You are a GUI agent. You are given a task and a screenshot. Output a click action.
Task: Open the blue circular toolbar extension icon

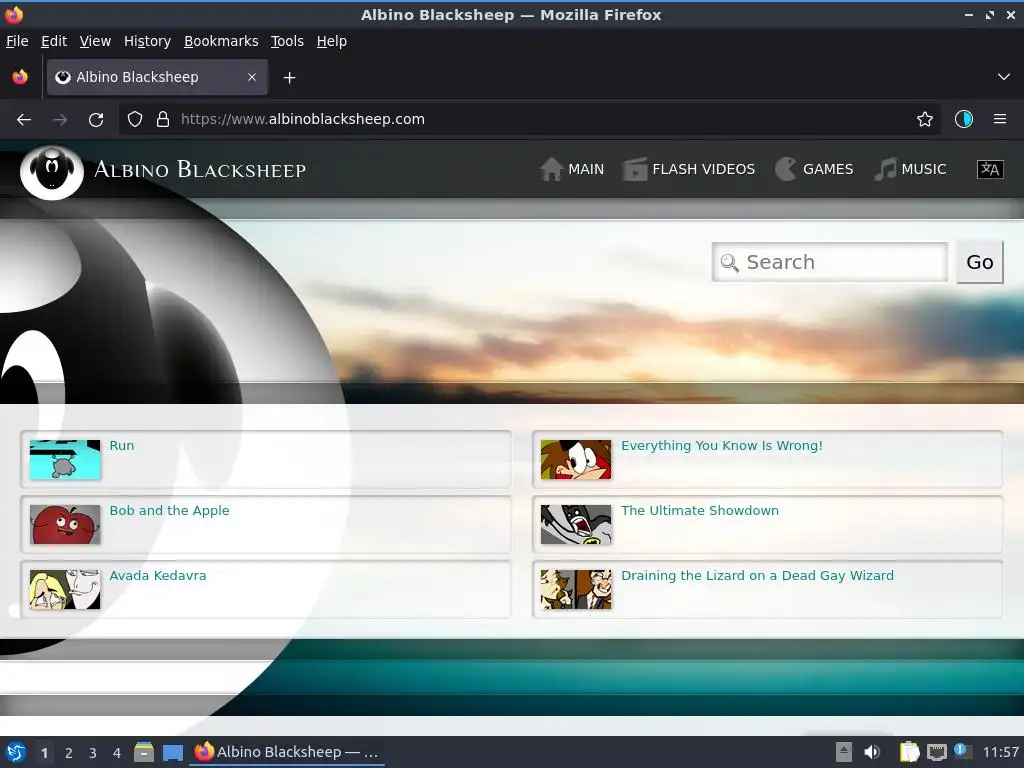point(963,119)
